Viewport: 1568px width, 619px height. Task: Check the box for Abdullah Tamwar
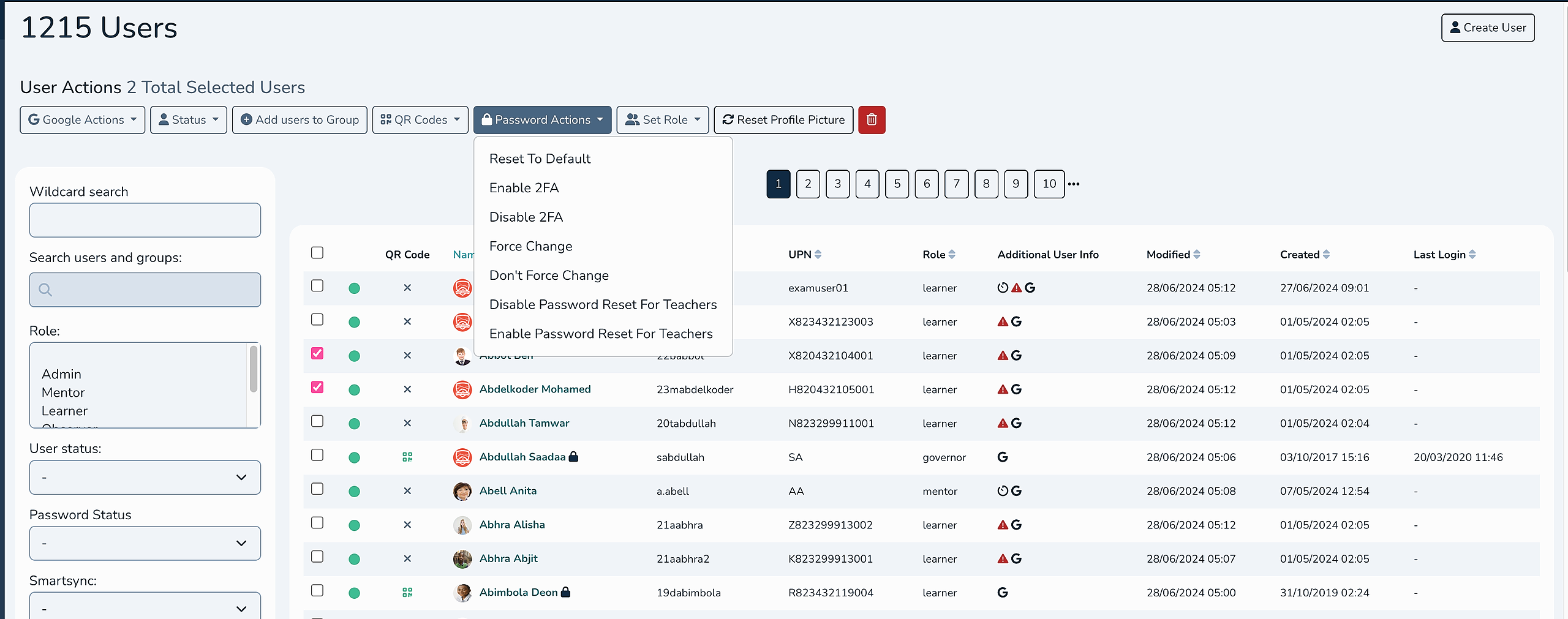point(317,421)
